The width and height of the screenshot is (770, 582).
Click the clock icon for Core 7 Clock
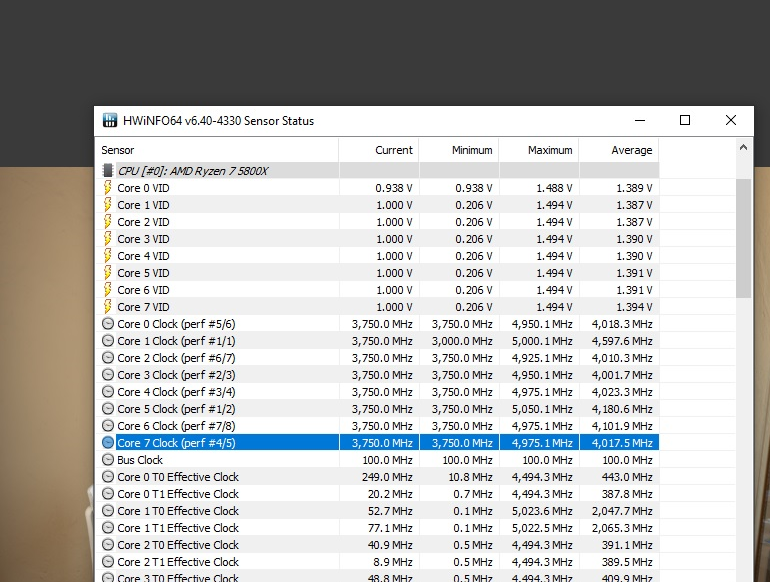[x=108, y=443]
